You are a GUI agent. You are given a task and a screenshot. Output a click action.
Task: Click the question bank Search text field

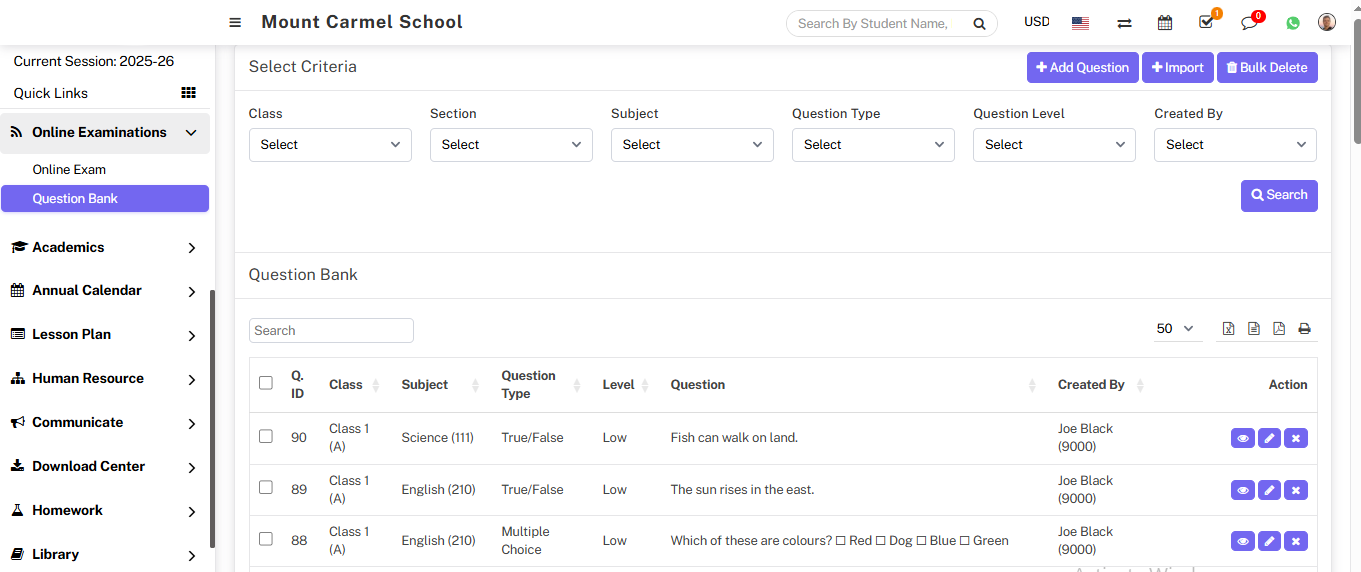click(331, 331)
